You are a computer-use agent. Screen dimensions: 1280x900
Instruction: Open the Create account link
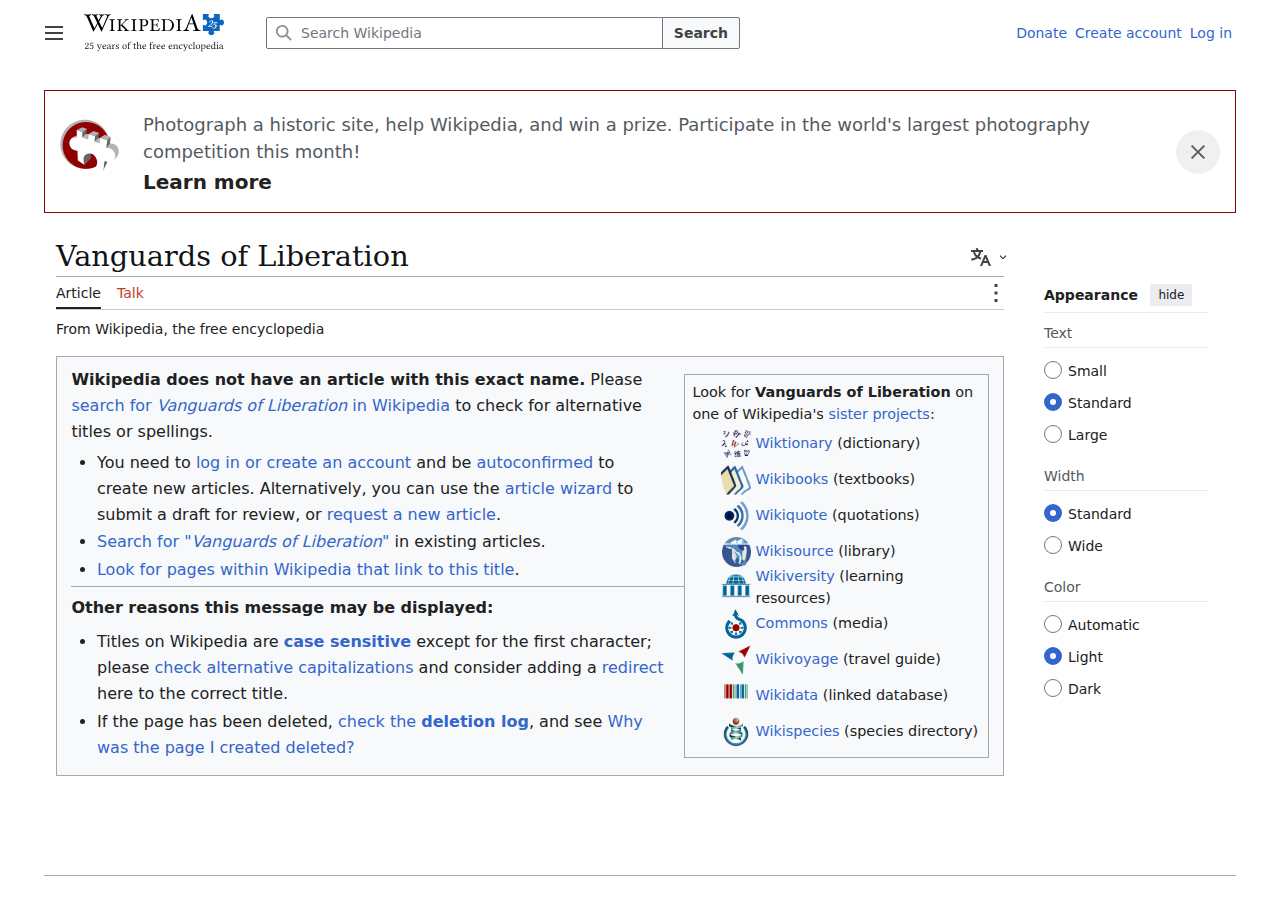[x=1128, y=33]
